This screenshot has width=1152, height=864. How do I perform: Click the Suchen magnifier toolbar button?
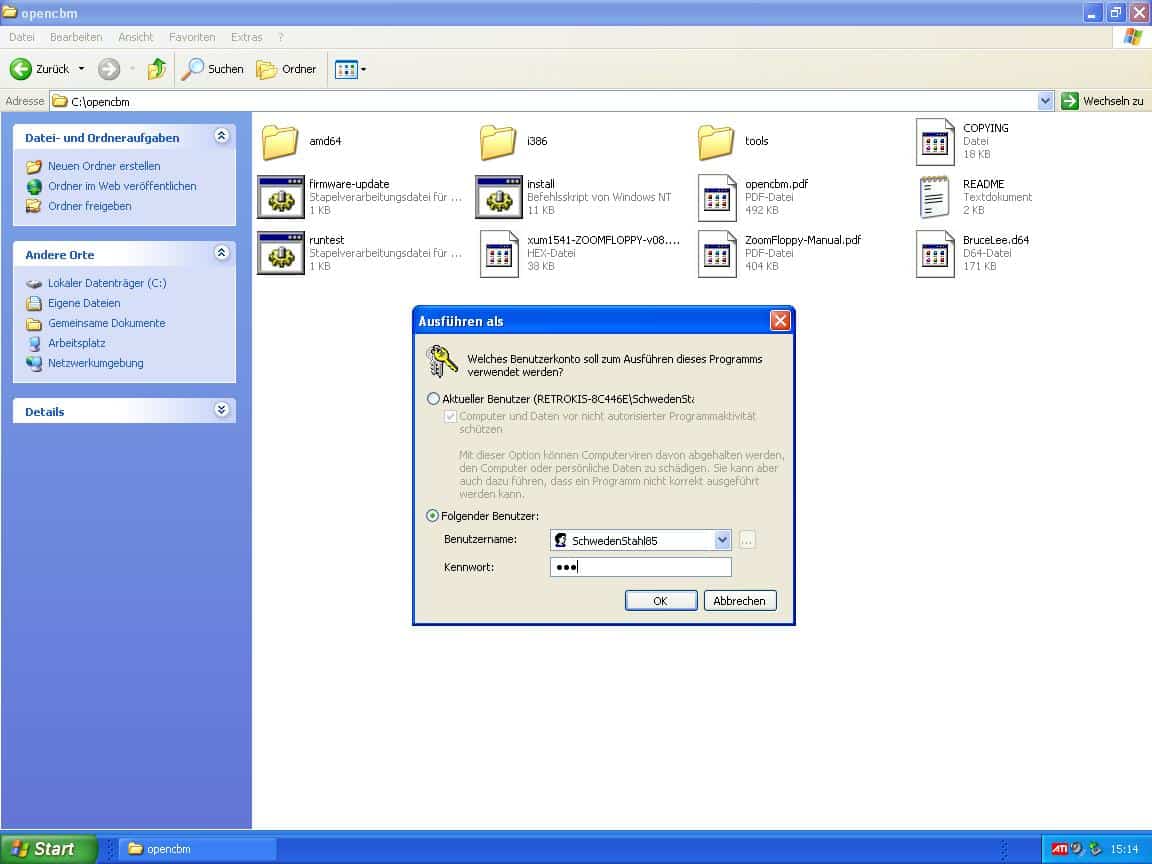point(212,69)
